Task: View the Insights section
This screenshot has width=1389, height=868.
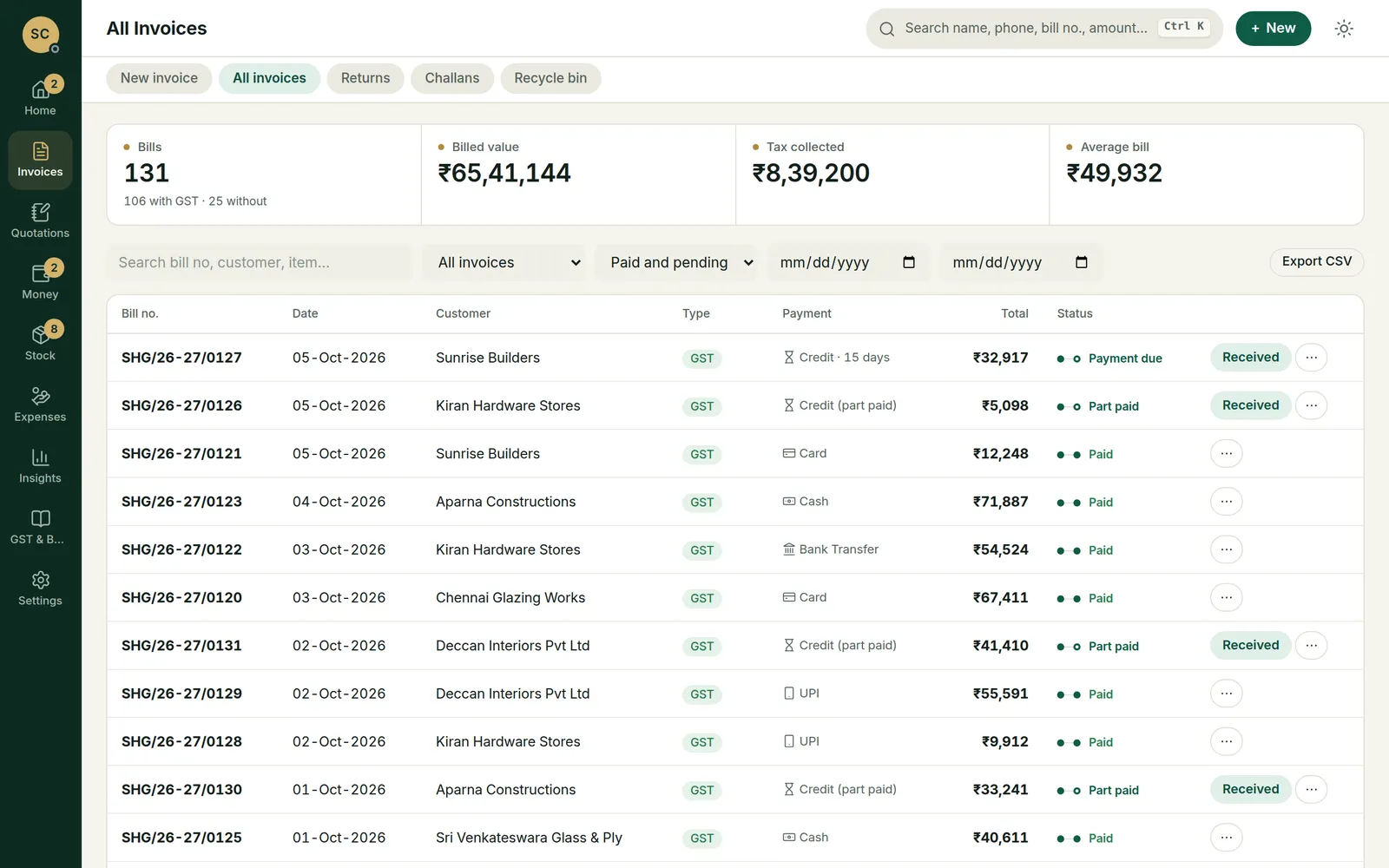Action: (x=40, y=467)
